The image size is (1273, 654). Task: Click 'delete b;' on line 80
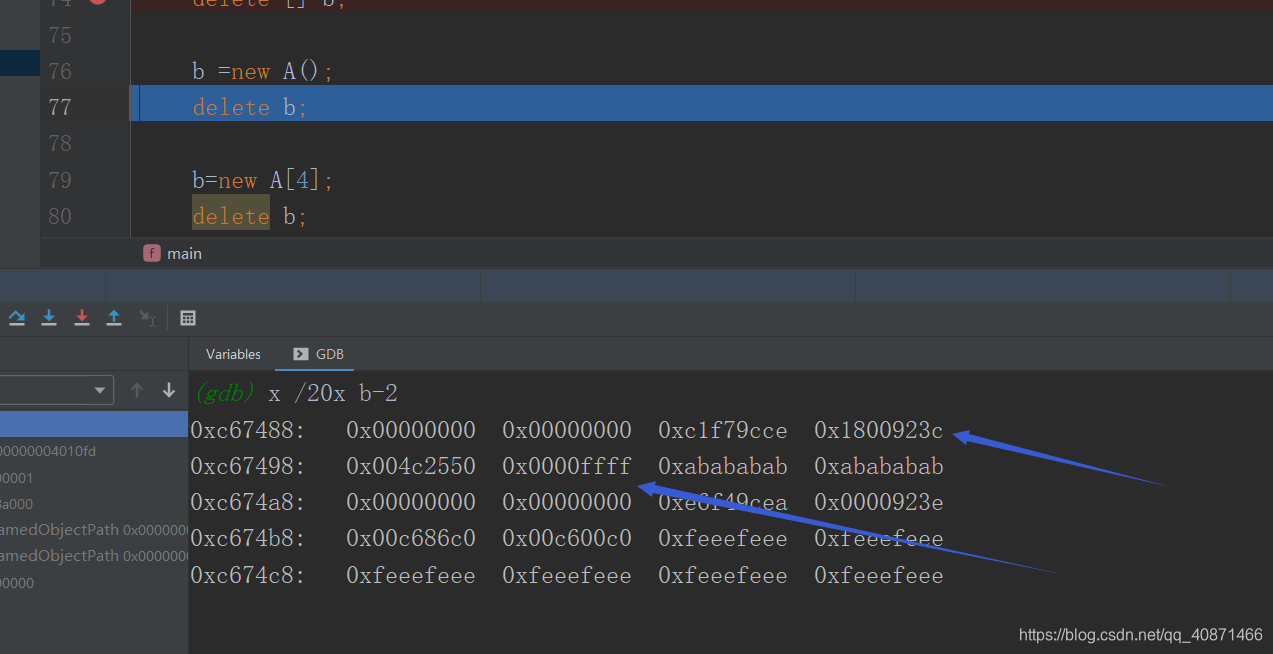tap(250, 216)
